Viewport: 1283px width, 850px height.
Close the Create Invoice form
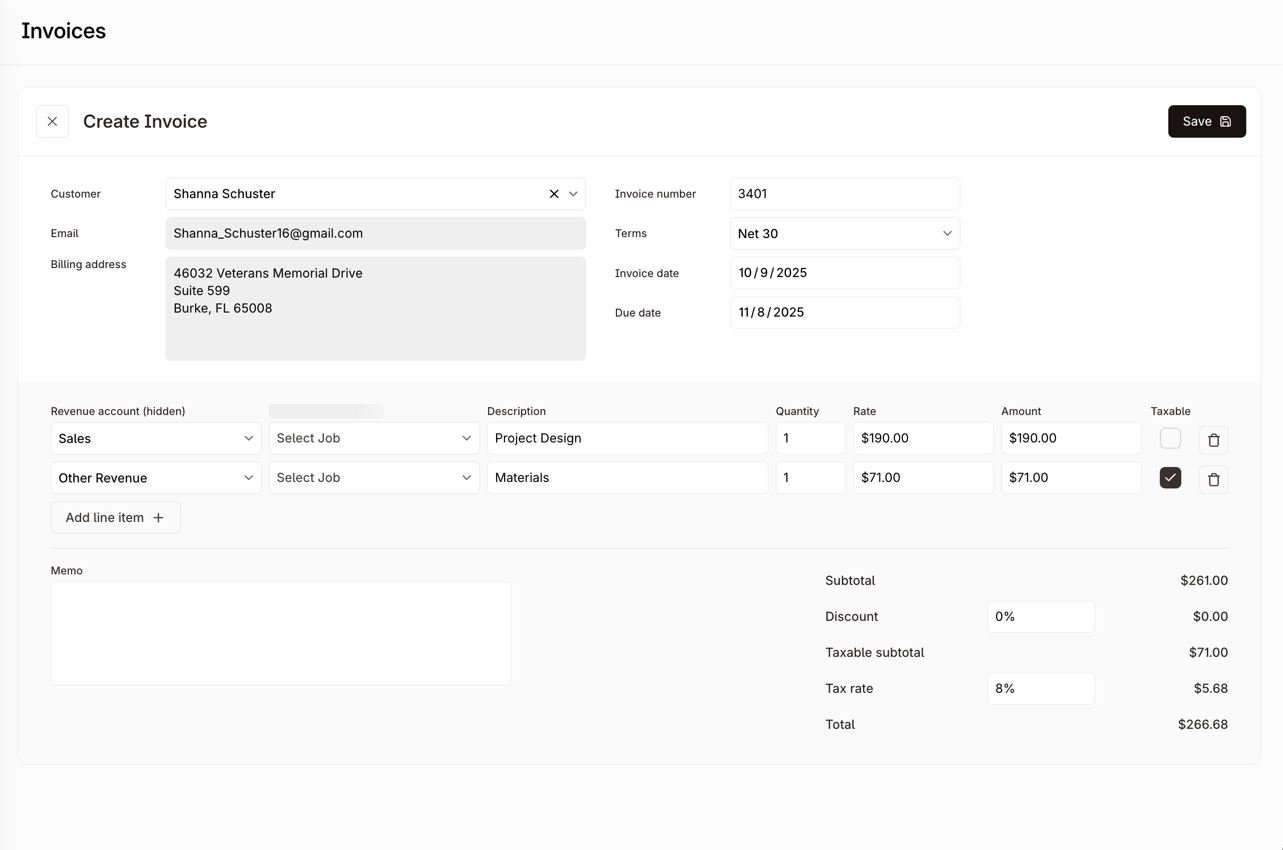[x=52, y=120]
